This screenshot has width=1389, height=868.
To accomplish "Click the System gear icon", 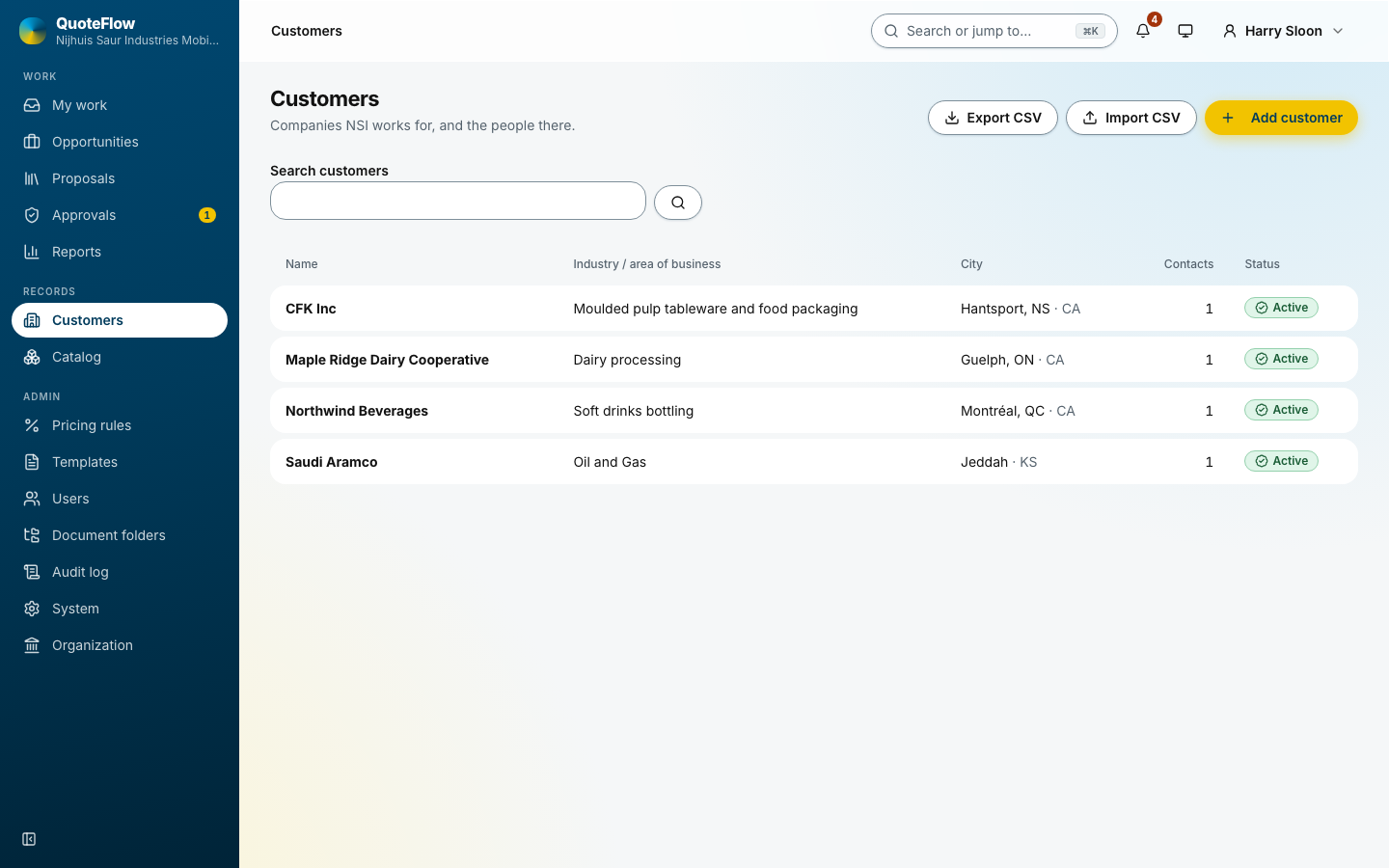I will click(32, 609).
